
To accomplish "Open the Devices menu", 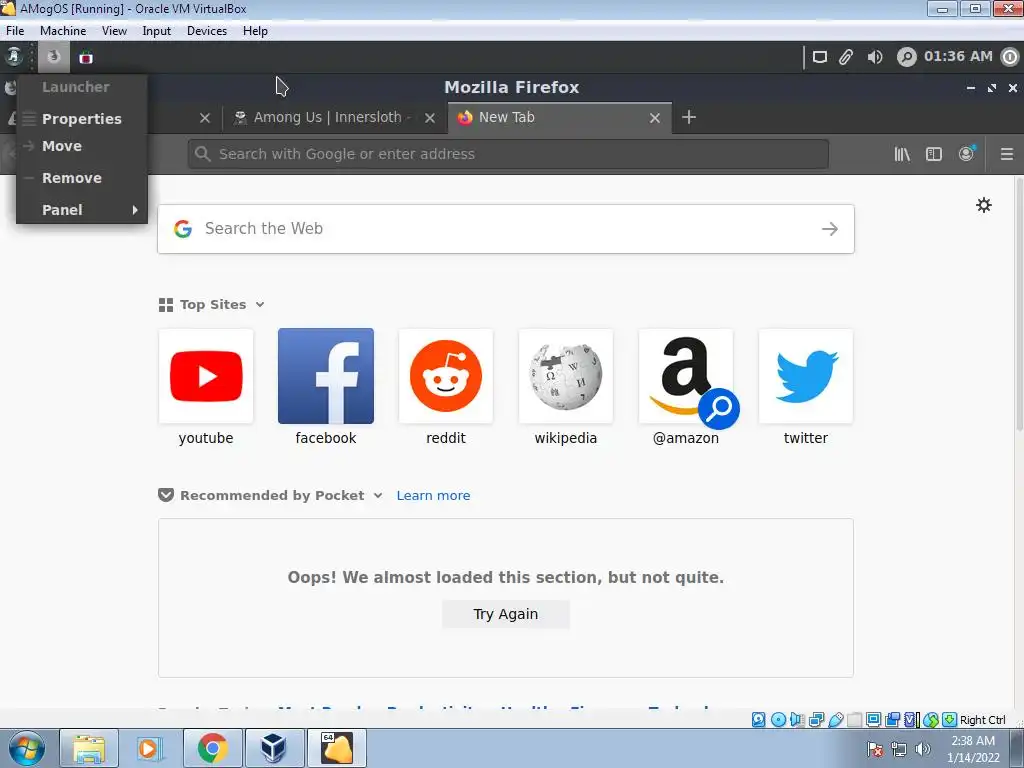I will click(207, 31).
